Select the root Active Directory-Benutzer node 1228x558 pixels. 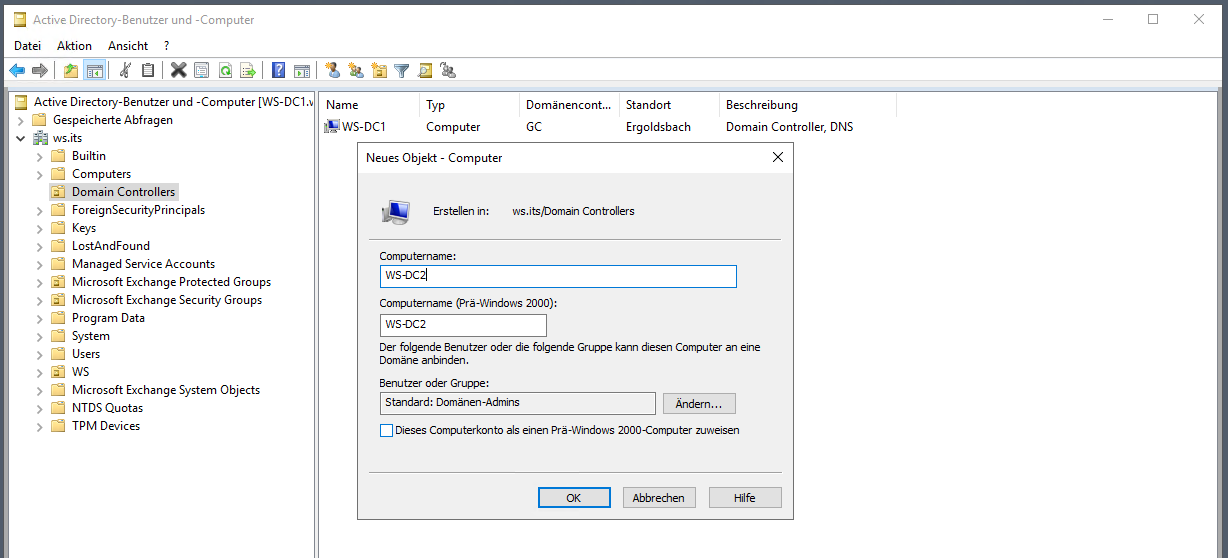[x=173, y=102]
